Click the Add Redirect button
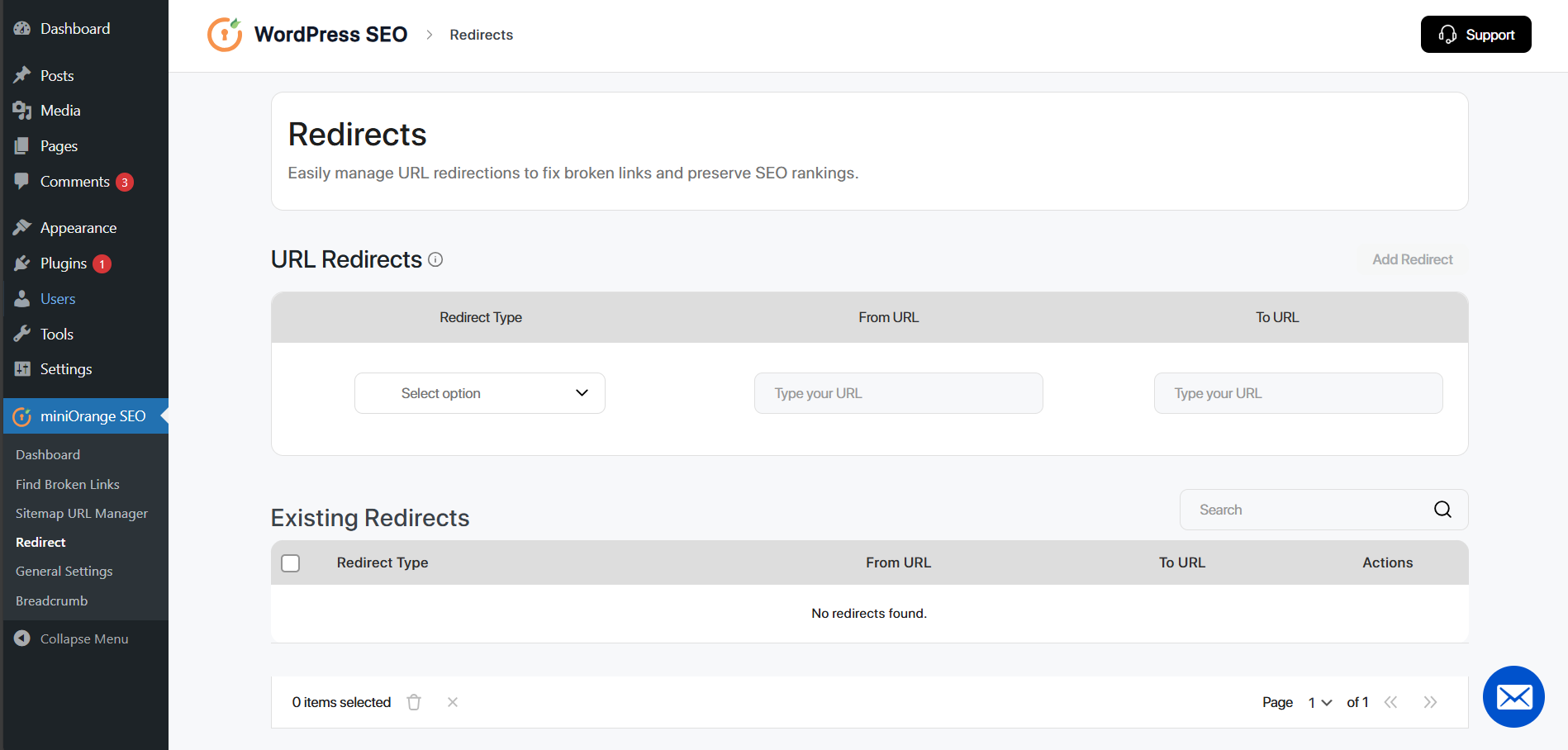 (x=1413, y=259)
